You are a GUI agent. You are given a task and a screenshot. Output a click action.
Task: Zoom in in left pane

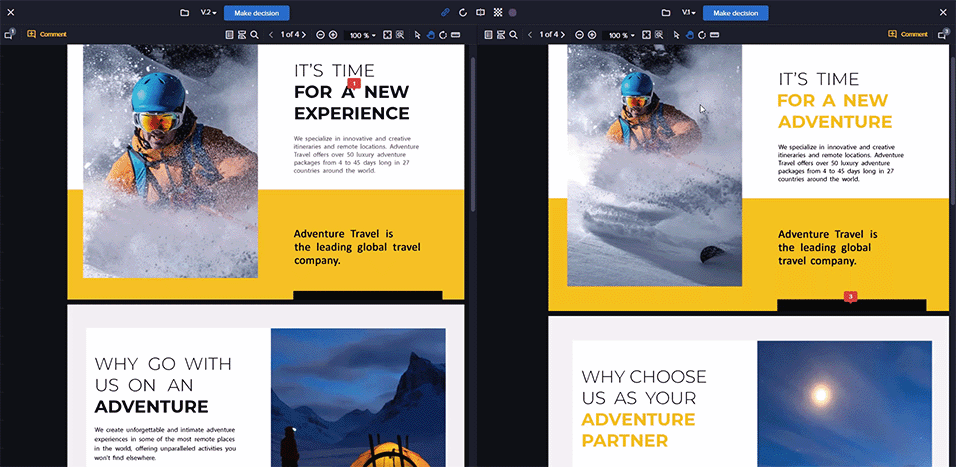pyautogui.click(x=333, y=35)
